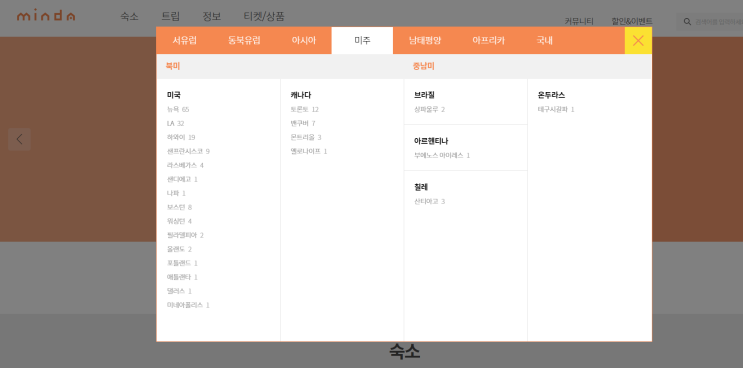Screen dimensions: 743x368
Task: Select the 미주 tab
Action: (x=362, y=41)
